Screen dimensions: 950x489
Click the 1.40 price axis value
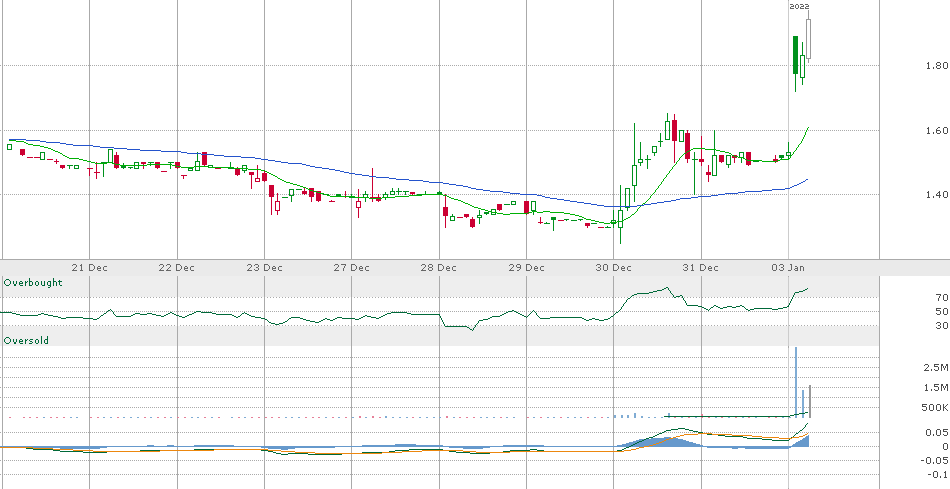click(937, 195)
